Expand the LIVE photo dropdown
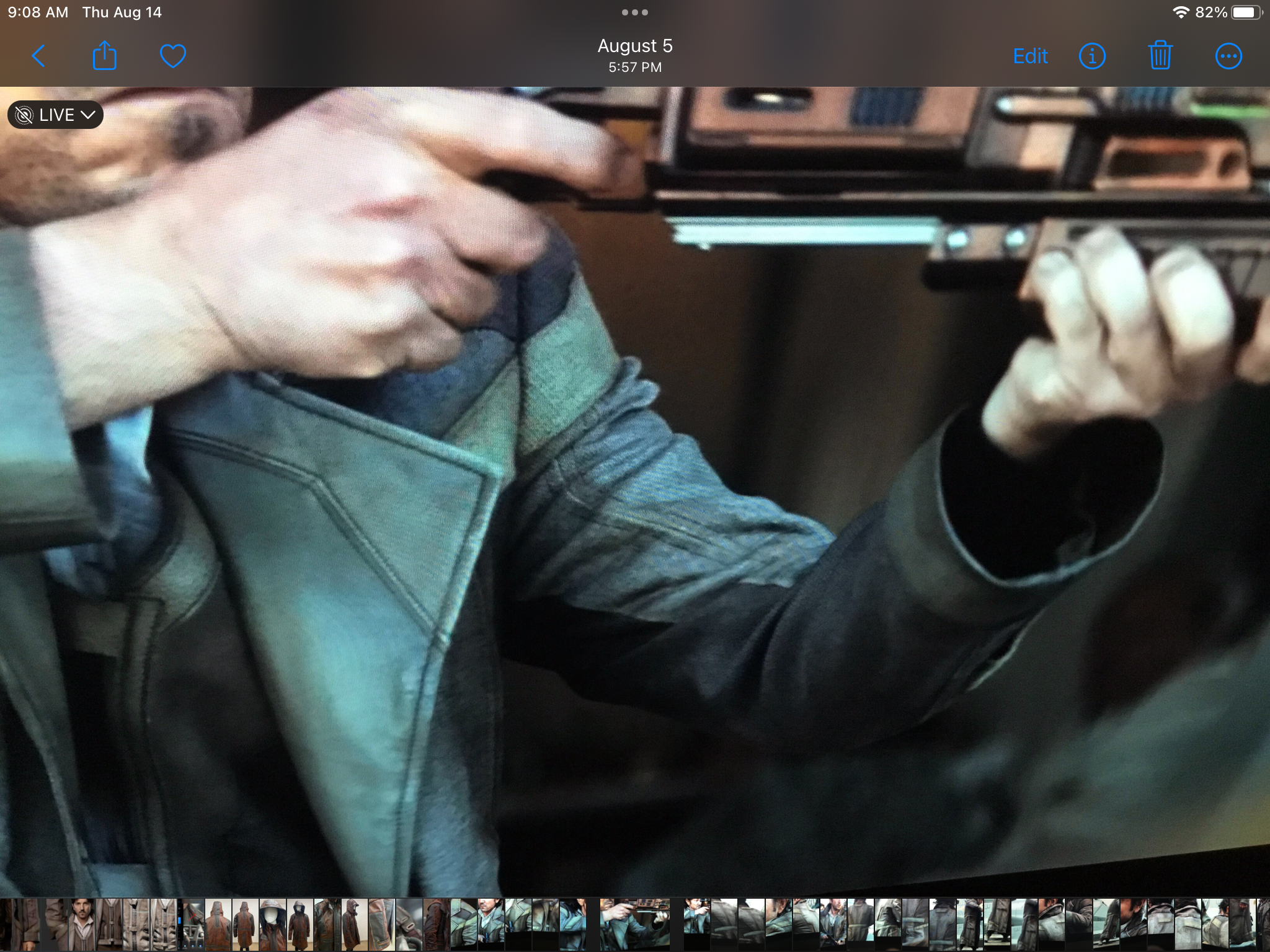Screen dimensions: 1270x952 pyautogui.click(x=56, y=115)
